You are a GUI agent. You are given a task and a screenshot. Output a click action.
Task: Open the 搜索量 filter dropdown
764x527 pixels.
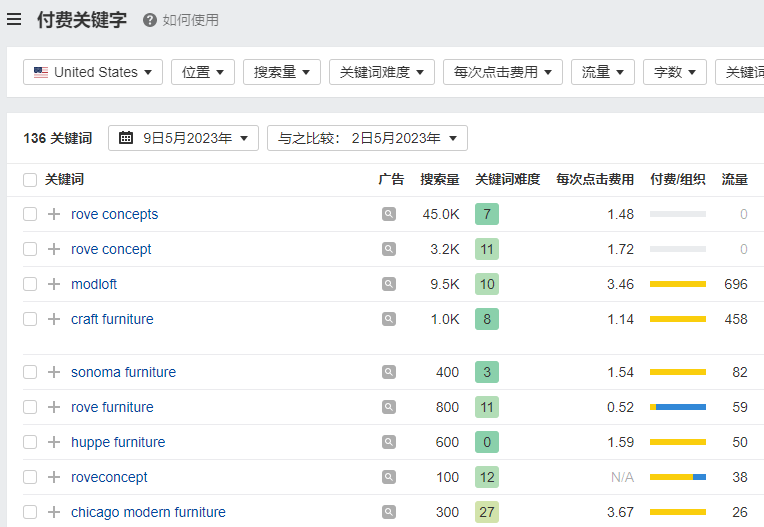point(282,72)
